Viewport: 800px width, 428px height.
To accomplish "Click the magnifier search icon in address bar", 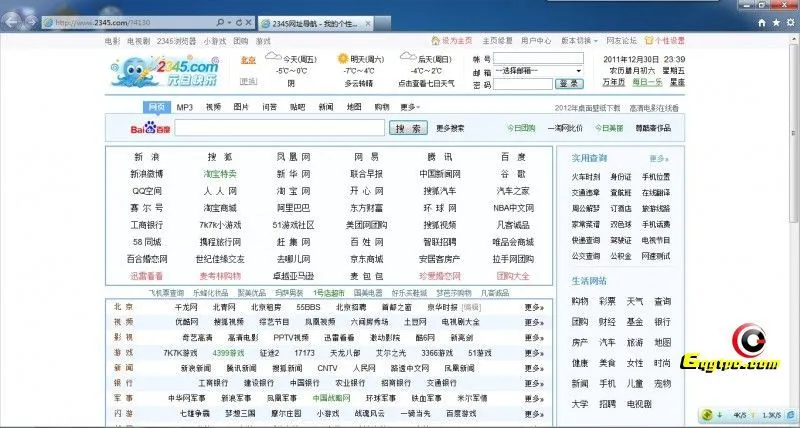I will (220, 22).
